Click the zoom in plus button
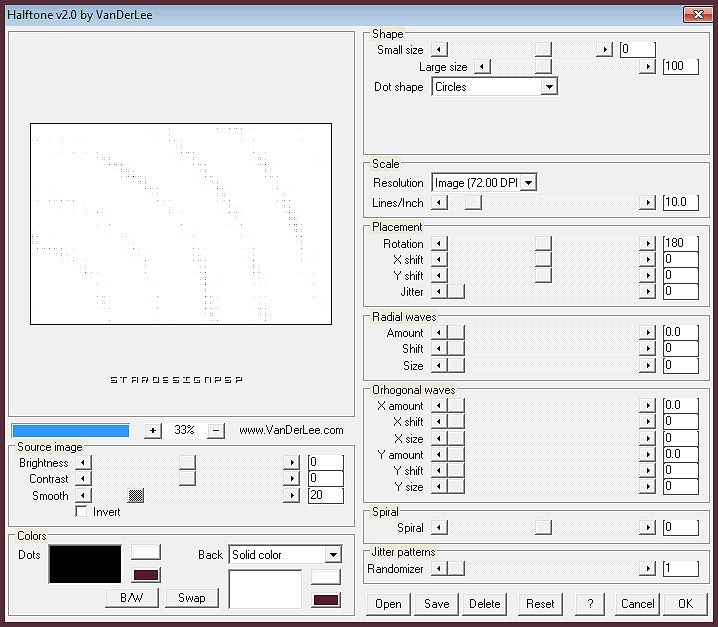This screenshot has width=718, height=627. 153,430
